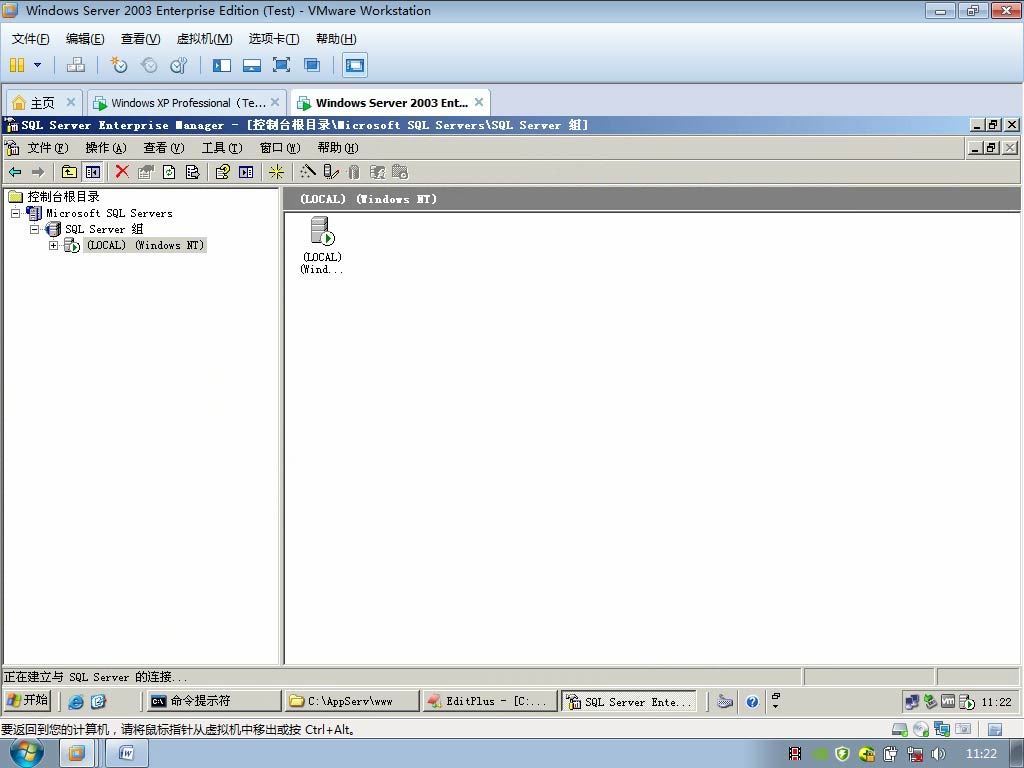Screen dimensions: 1024x768
Task: Click the red X delete icon
Action: pyautogui.click(x=122, y=172)
